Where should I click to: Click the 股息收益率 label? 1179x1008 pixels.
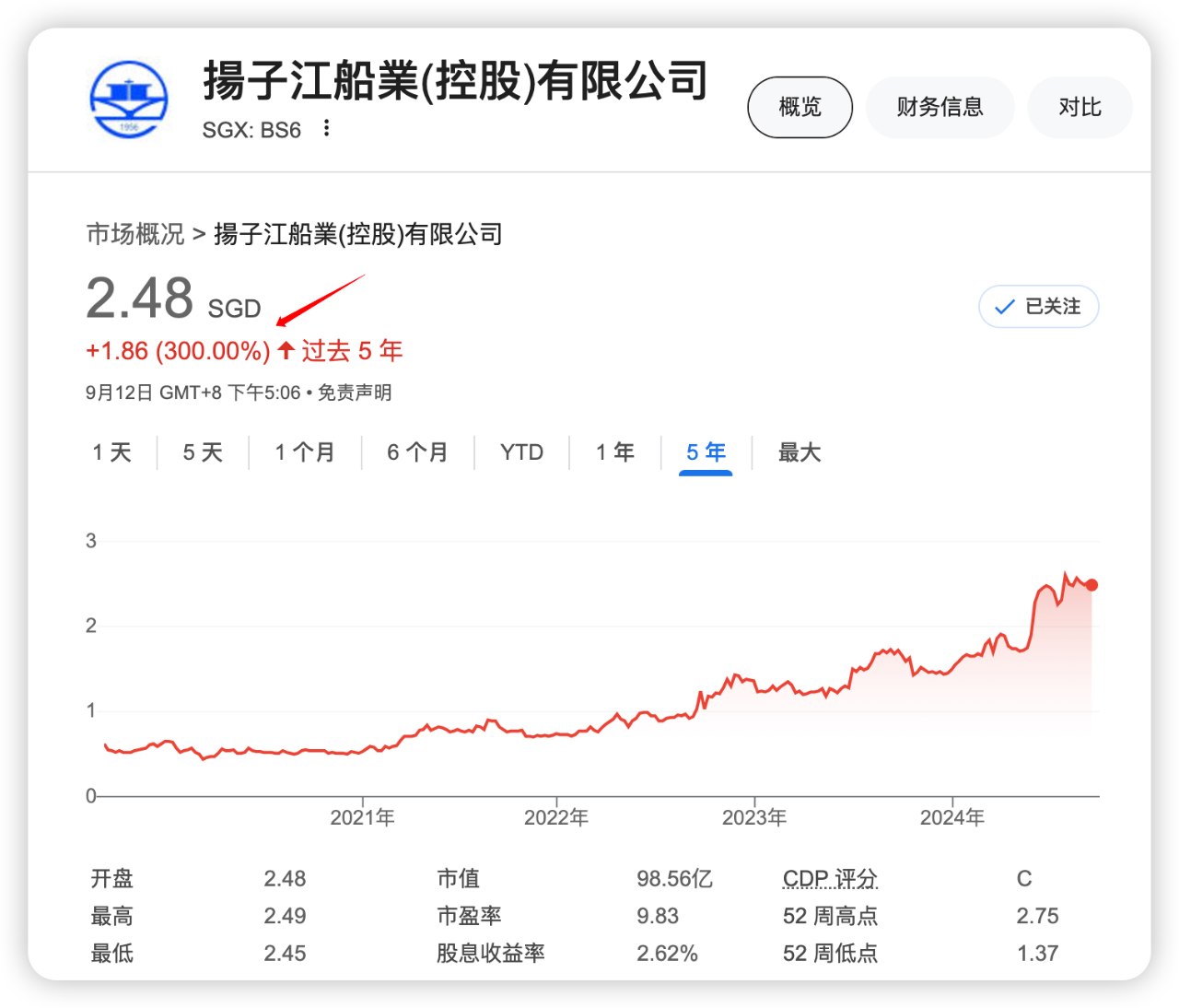491,954
